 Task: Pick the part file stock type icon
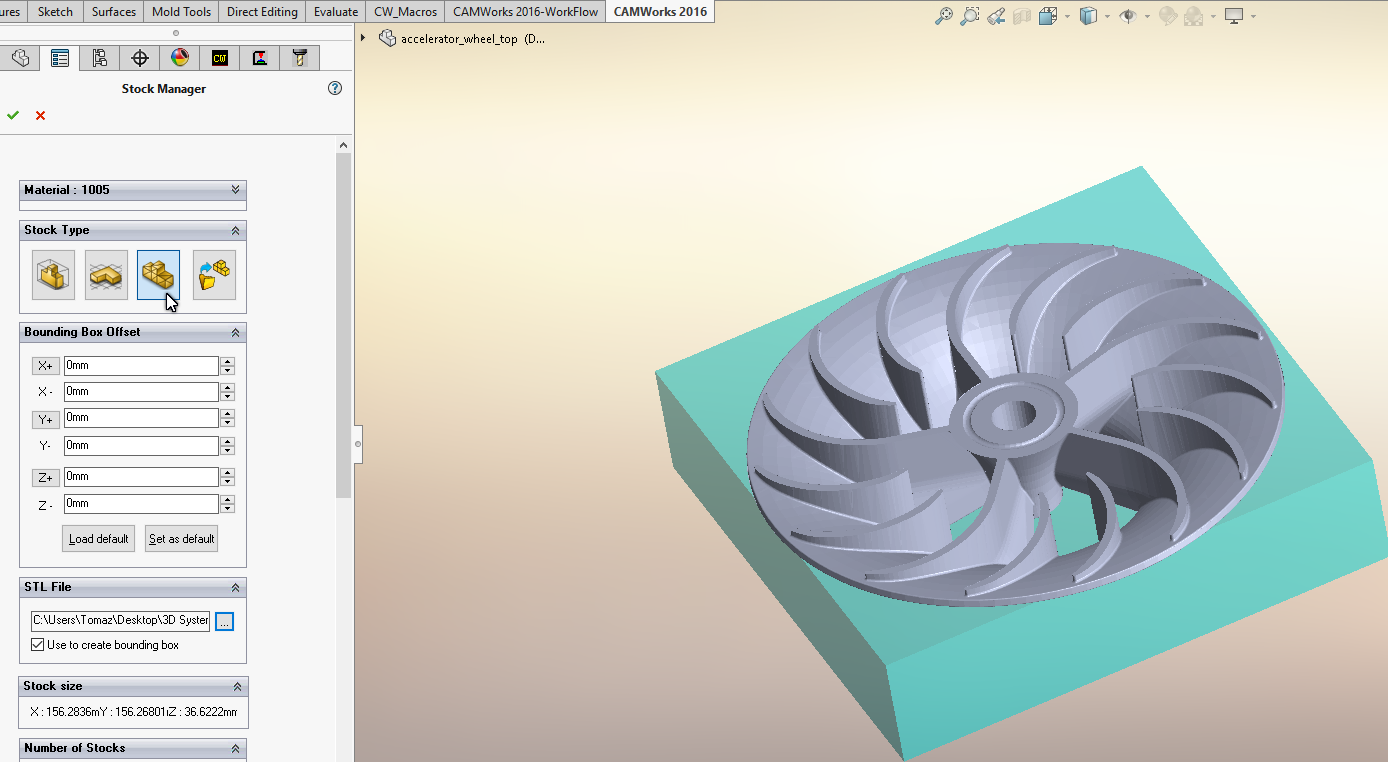pos(214,275)
